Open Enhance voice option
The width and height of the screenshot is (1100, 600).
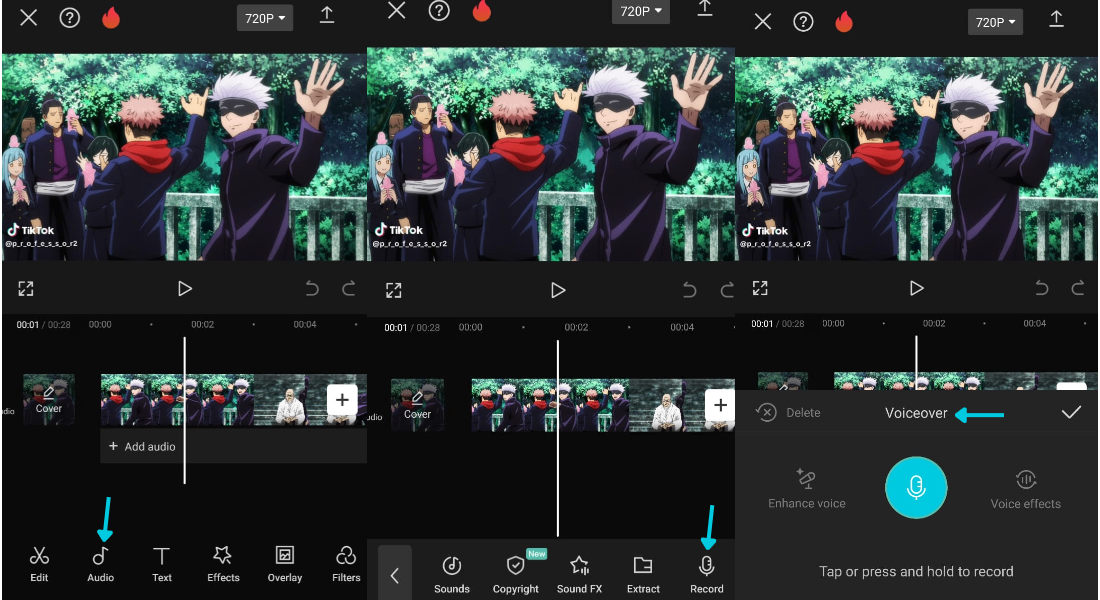[x=807, y=488]
